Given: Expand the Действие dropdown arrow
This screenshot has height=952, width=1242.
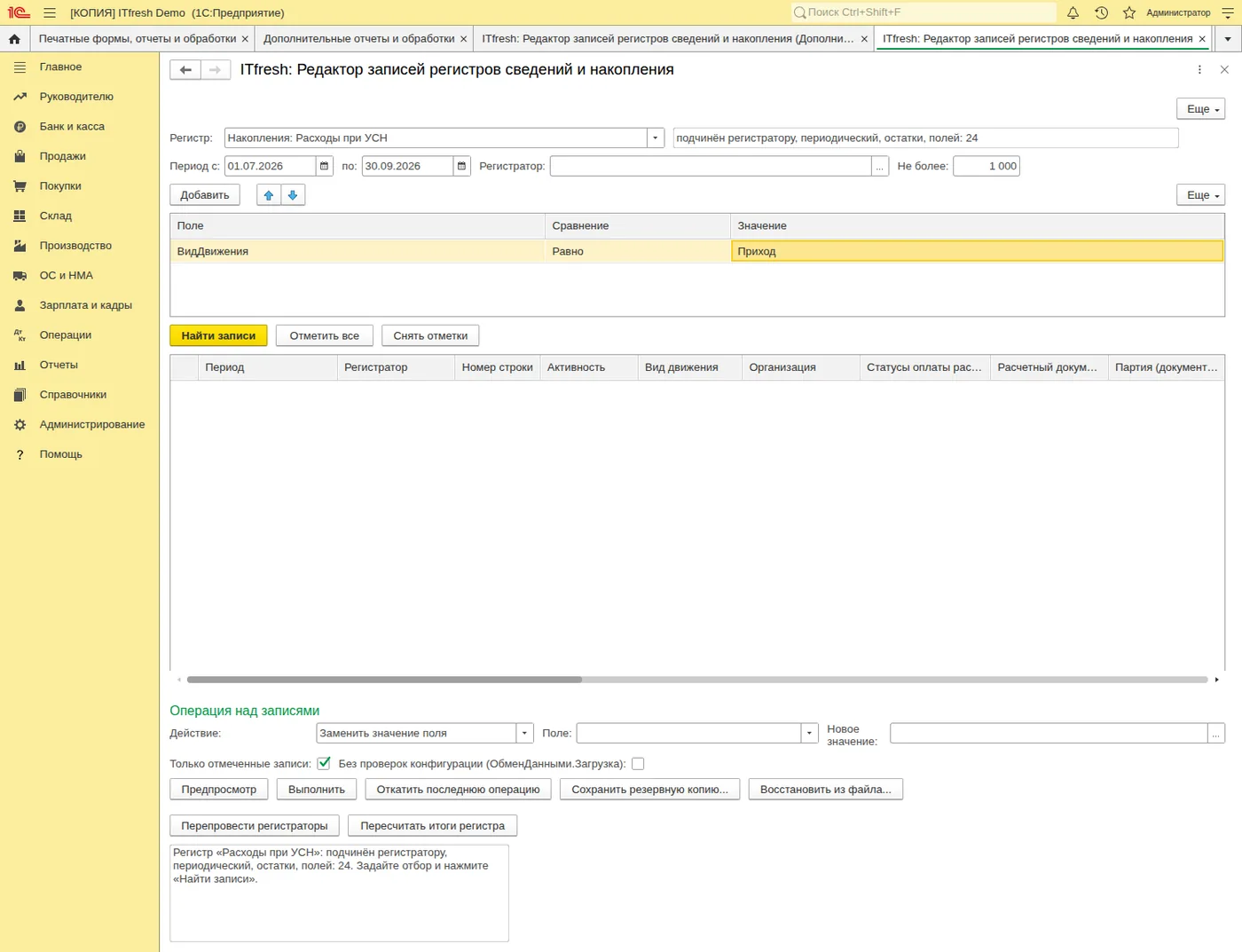Looking at the screenshot, I should 524,733.
